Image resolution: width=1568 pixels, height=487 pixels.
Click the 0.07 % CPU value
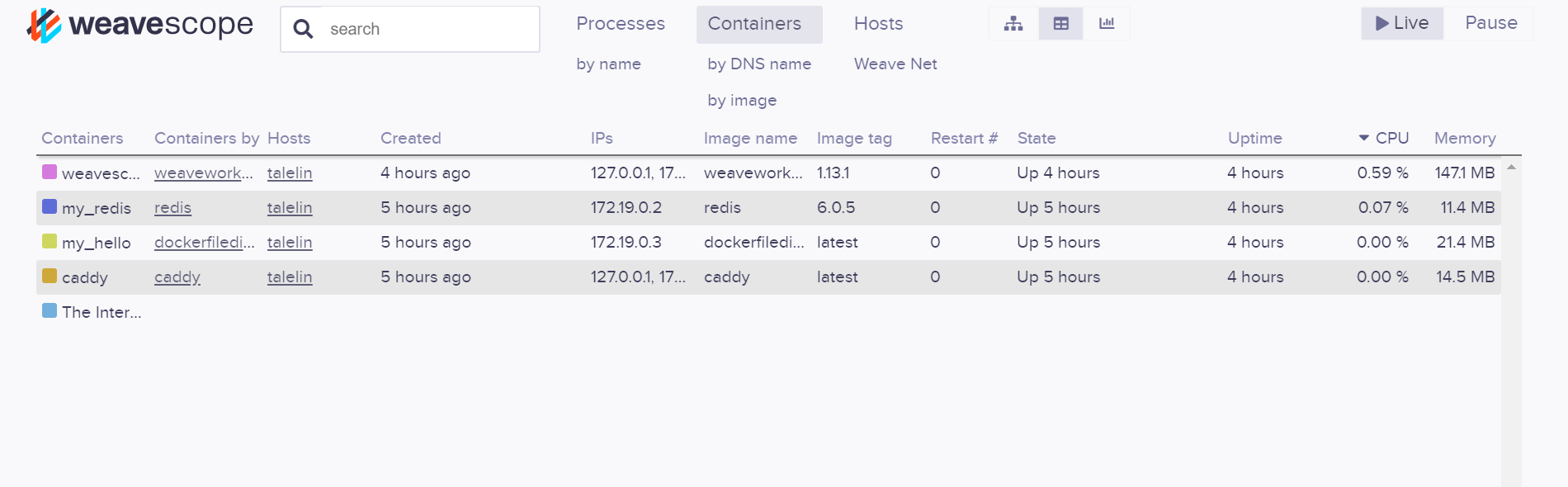(x=1384, y=207)
